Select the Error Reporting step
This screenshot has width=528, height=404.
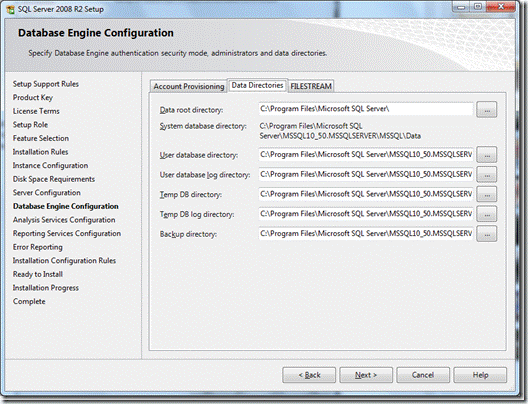pyautogui.click(x=38, y=247)
